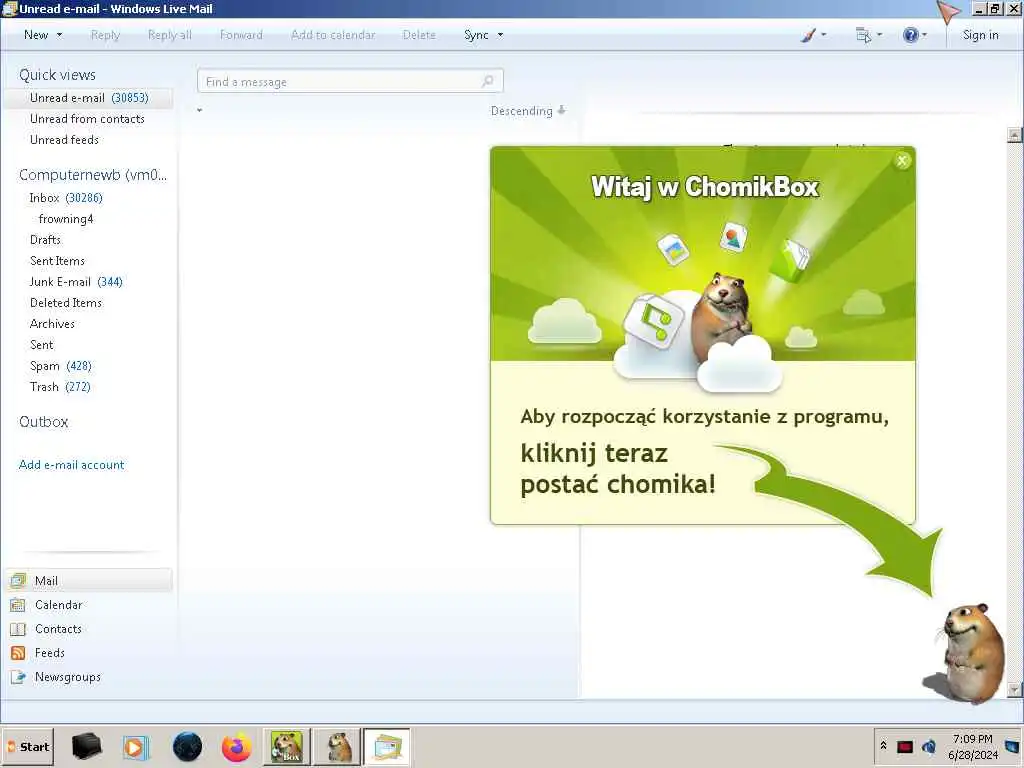Select the Outbox

44,422
